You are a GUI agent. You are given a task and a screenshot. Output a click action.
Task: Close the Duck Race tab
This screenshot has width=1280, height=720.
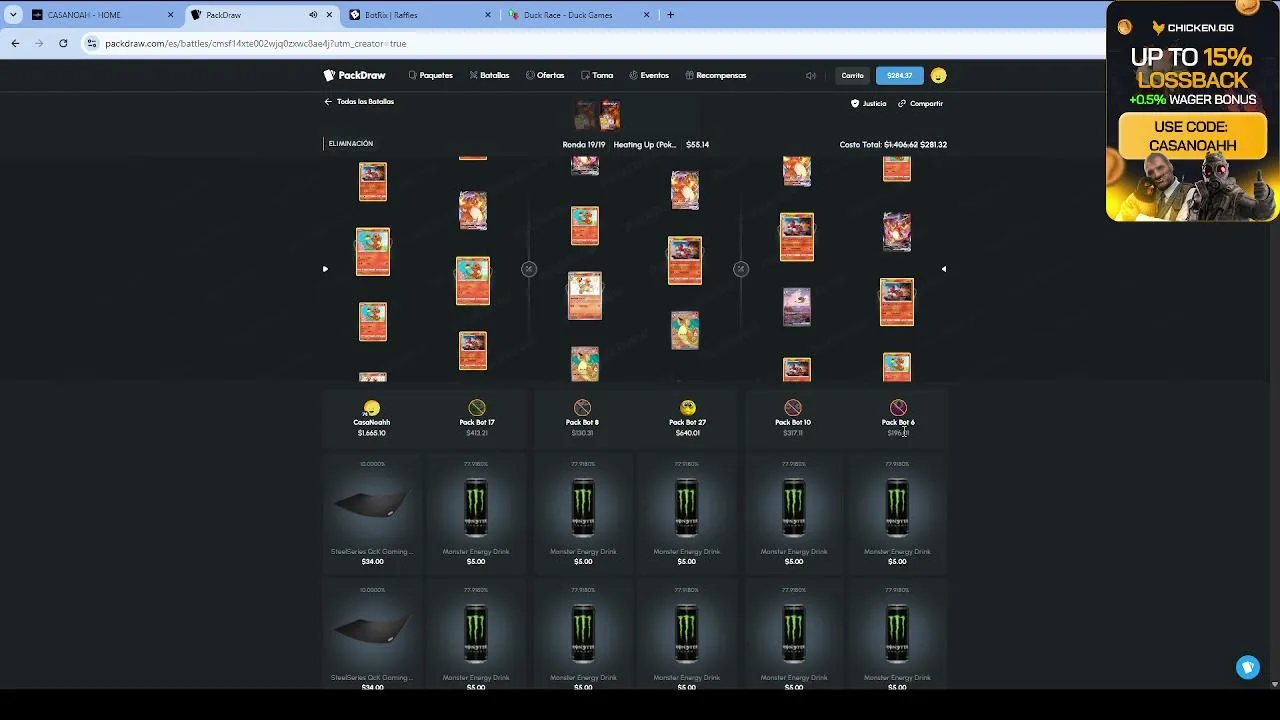(647, 15)
